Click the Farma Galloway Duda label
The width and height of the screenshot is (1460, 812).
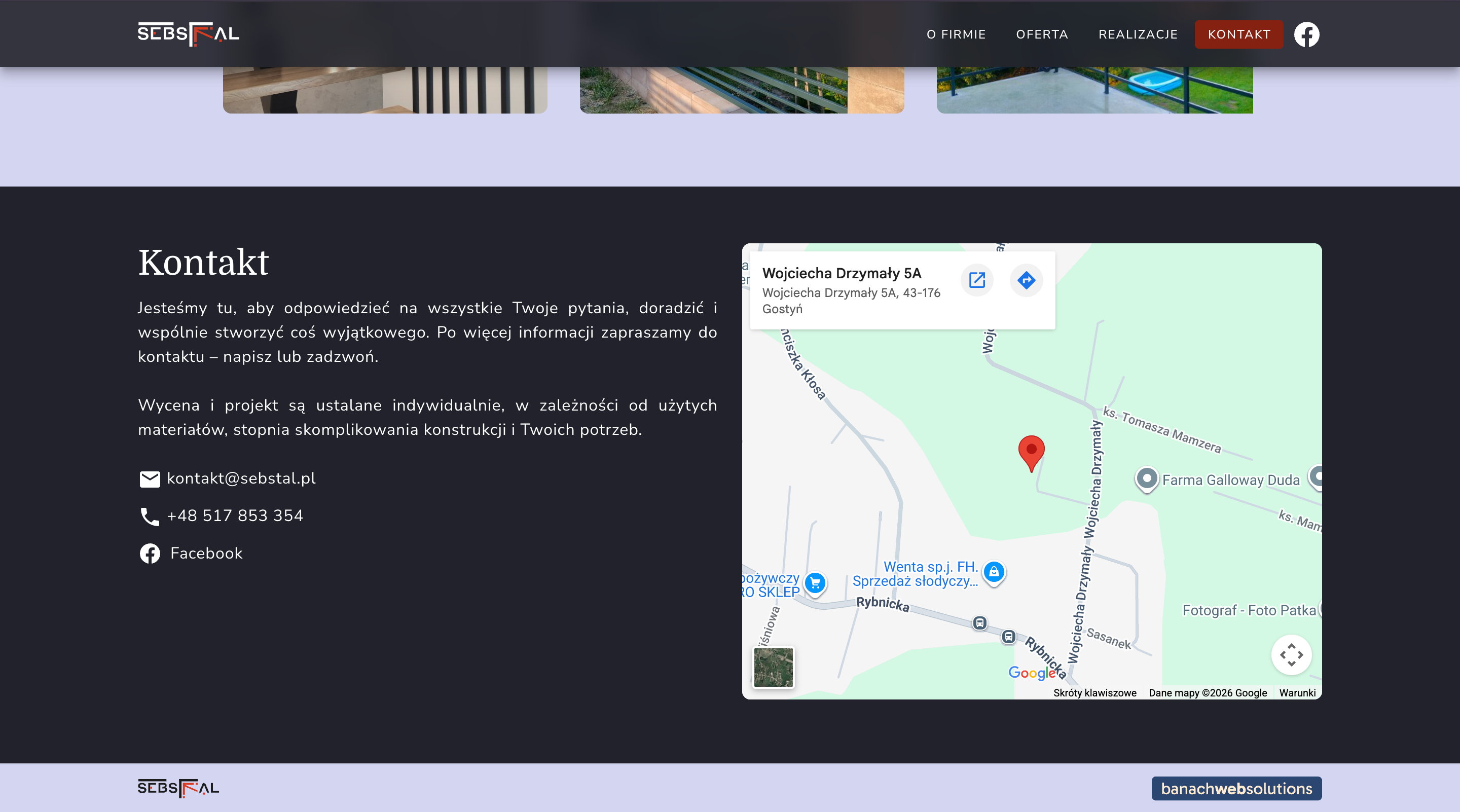[x=1230, y=481]
